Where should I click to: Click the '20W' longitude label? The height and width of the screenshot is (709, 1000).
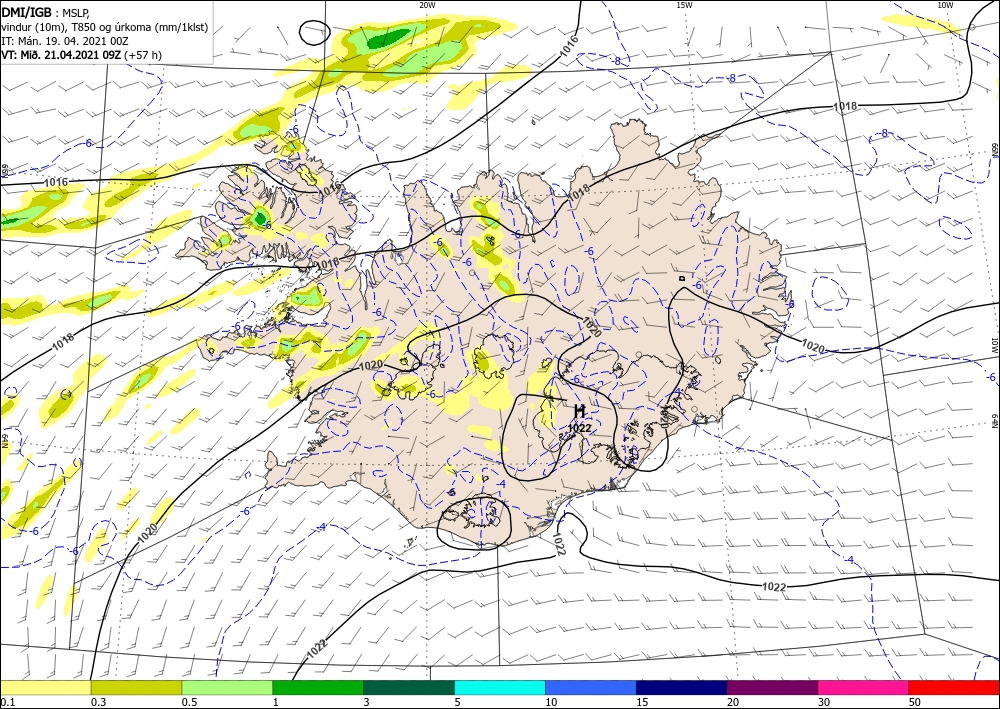[x=428, y=5]
